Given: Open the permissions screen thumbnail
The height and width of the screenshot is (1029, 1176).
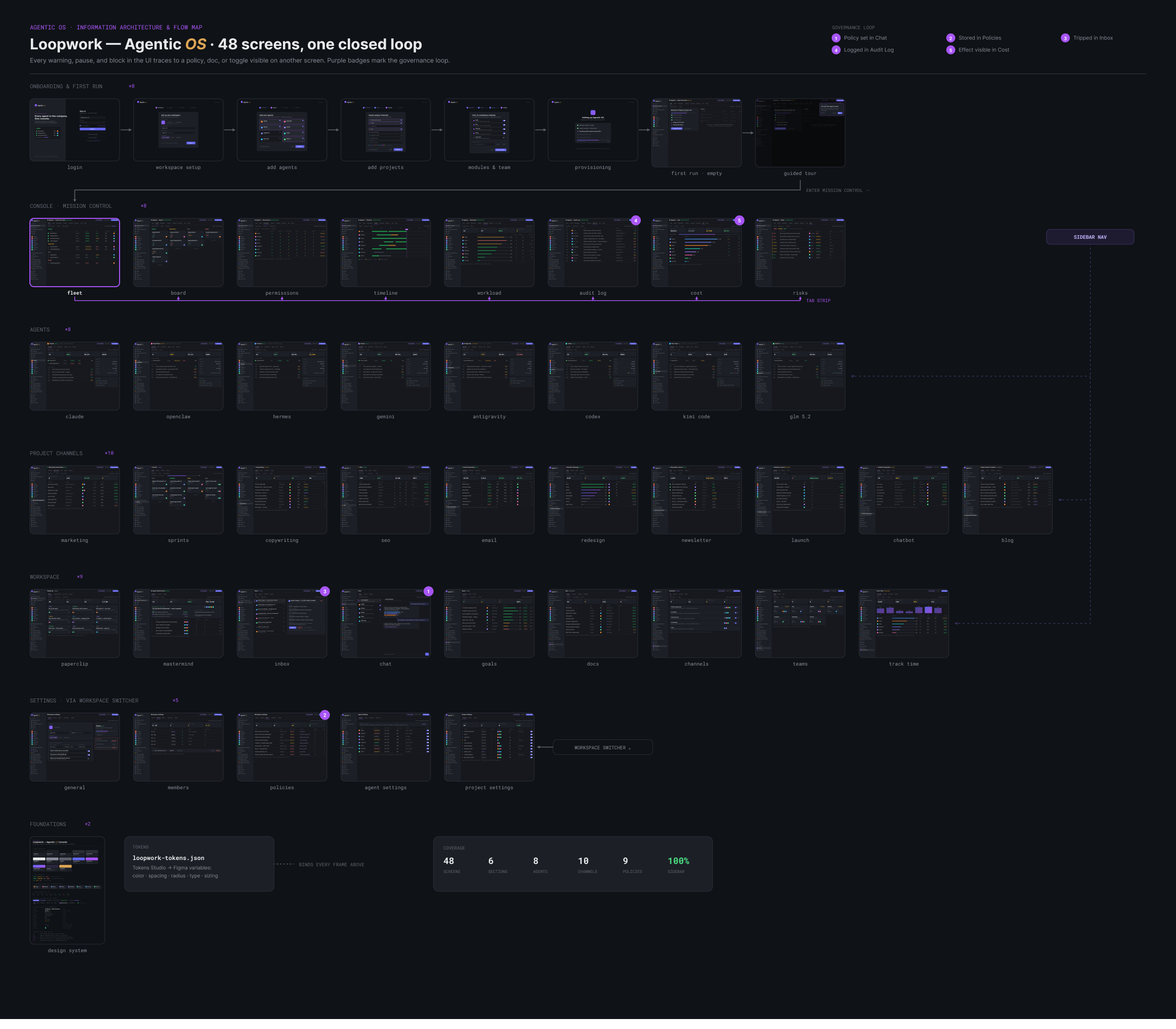Looking at the screenshot, I should pos(282,252).
